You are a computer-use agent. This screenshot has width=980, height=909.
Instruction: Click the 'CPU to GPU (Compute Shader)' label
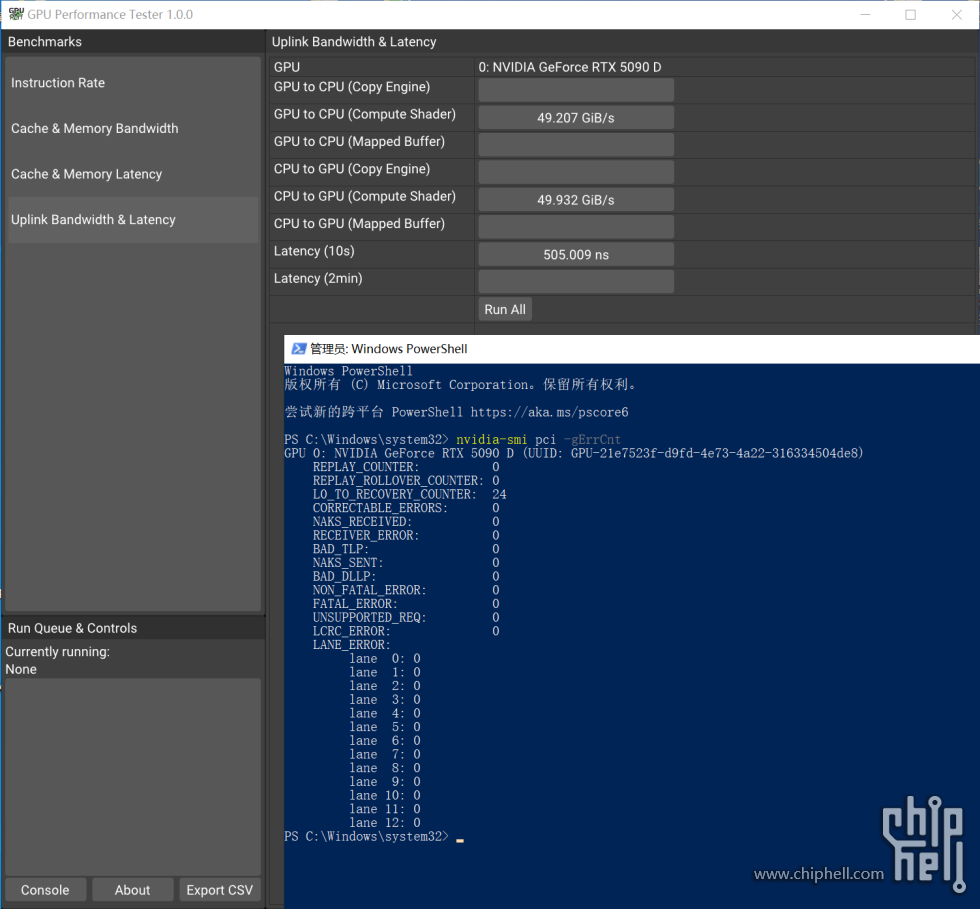[364, 196]
